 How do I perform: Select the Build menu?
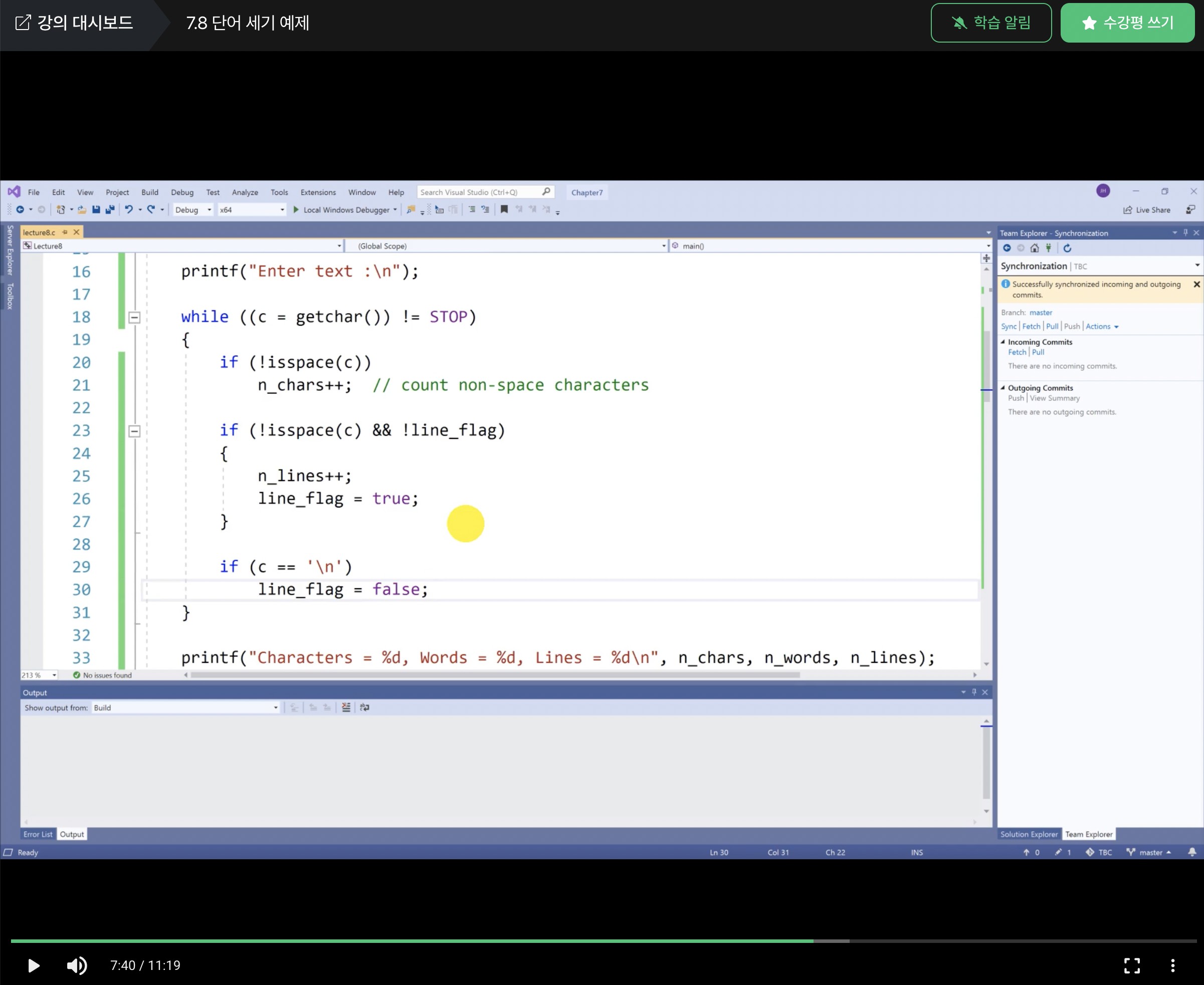148,192
